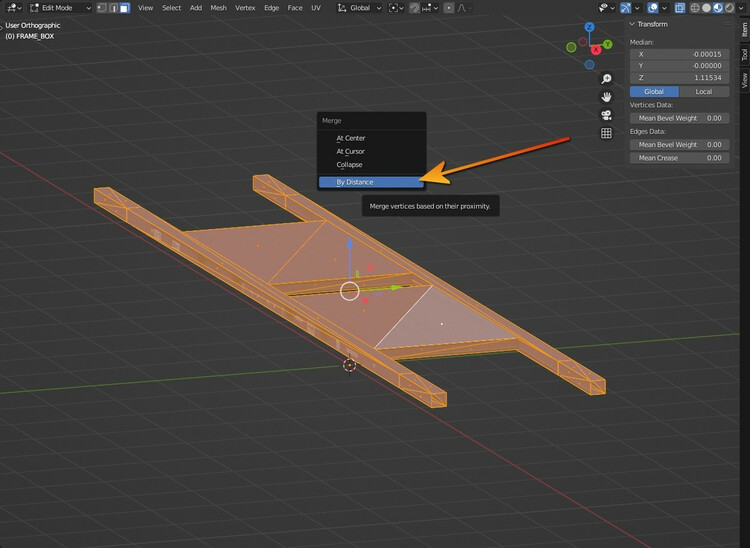Adjust the vertices Mean Bevel Weight slider
The height and width of the screenshot is (548, 750).
click(x=679, y=118)
